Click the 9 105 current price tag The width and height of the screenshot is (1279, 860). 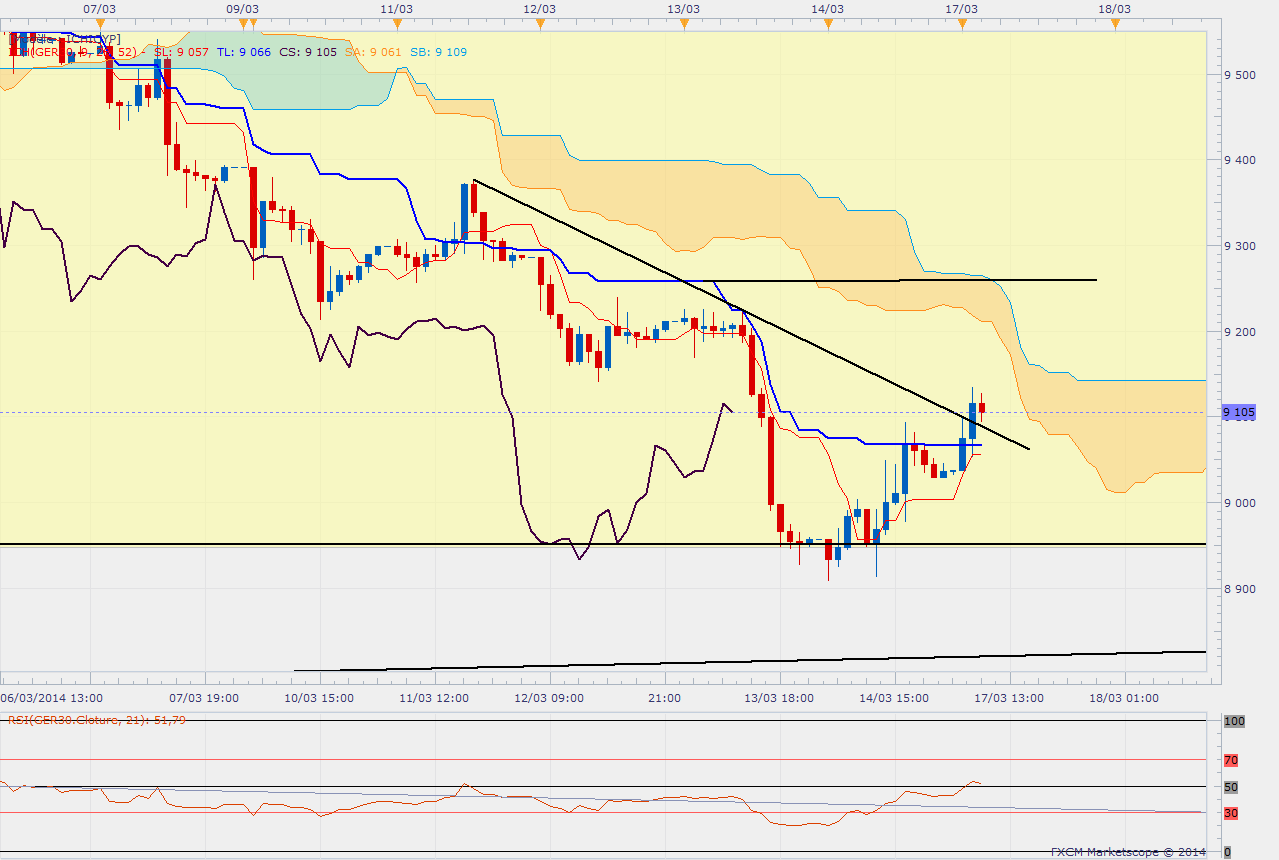(1239, 412)
